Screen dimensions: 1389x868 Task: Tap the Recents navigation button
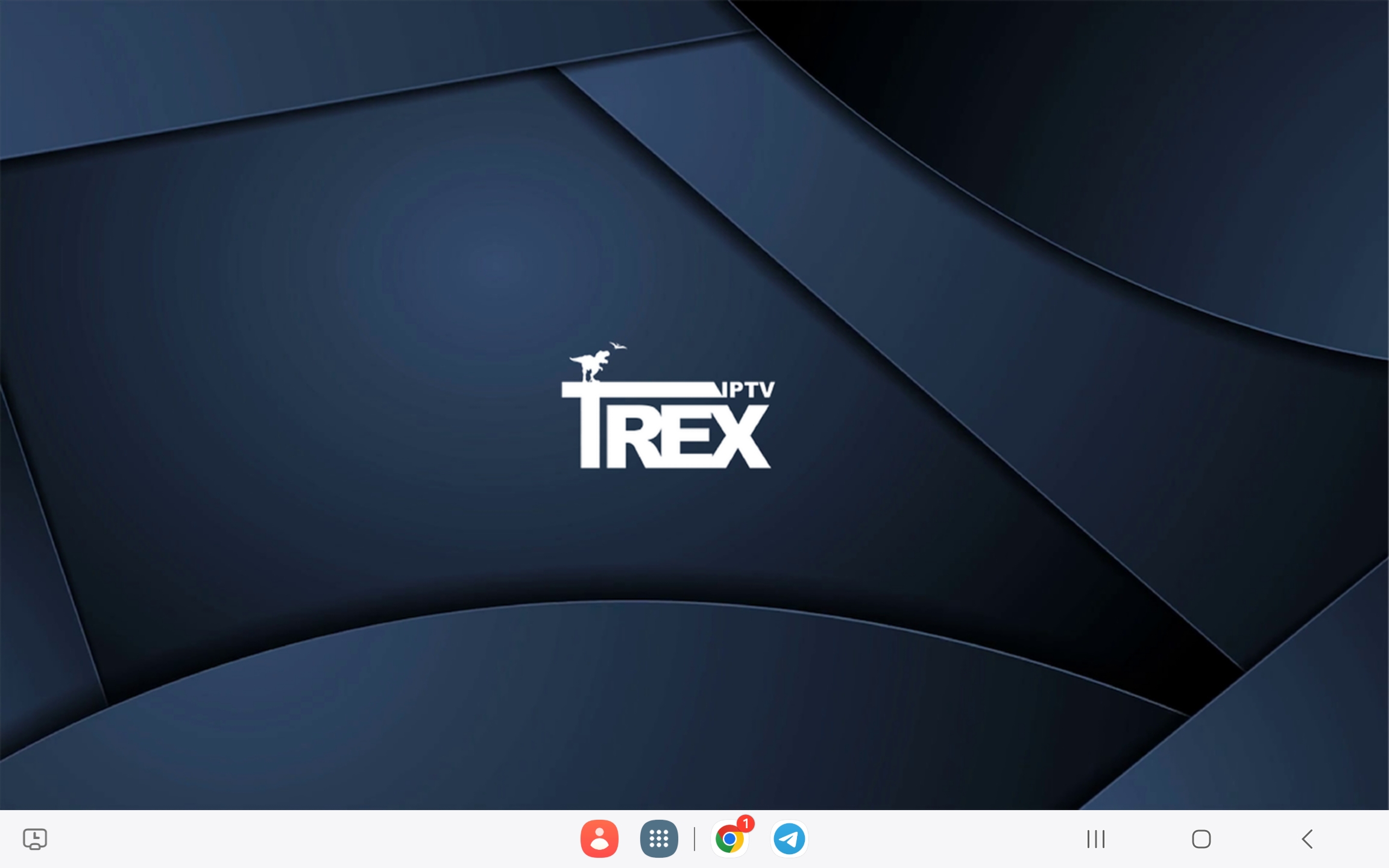click(x=1095, y=838)
